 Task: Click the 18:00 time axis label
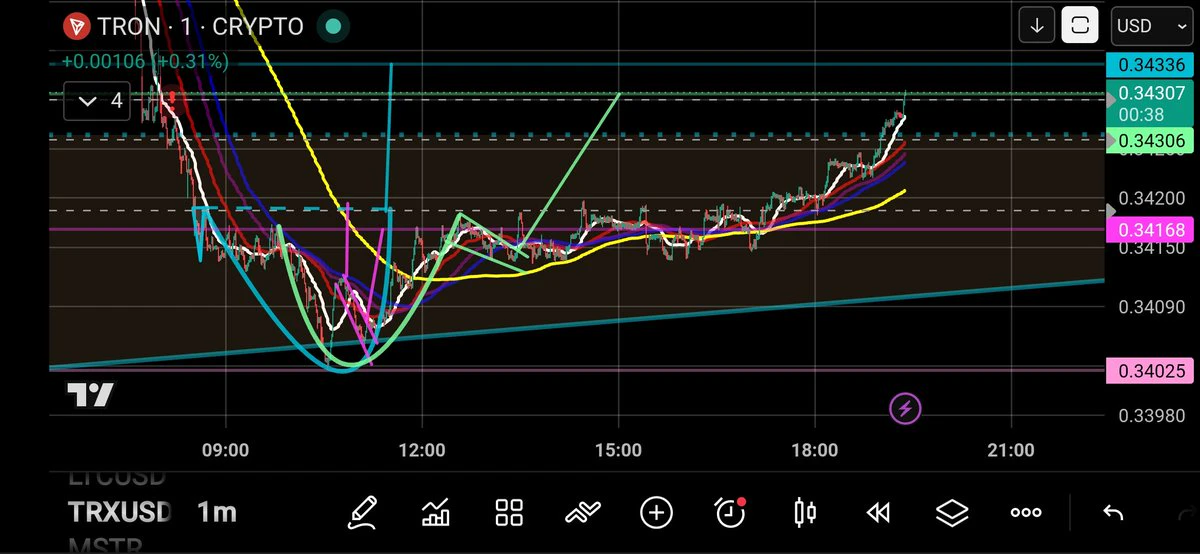coord(814,451)
